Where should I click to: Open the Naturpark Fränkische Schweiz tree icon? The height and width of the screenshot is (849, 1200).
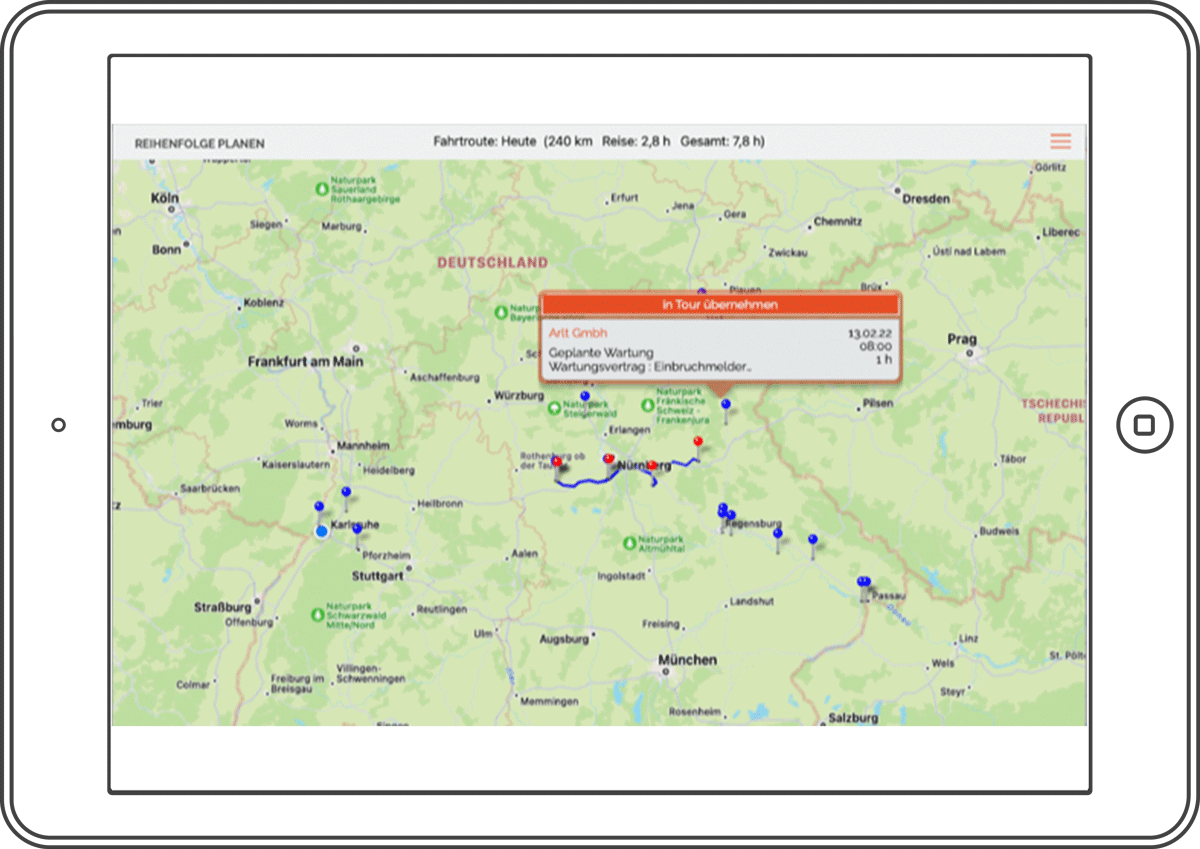click(647, 406)
